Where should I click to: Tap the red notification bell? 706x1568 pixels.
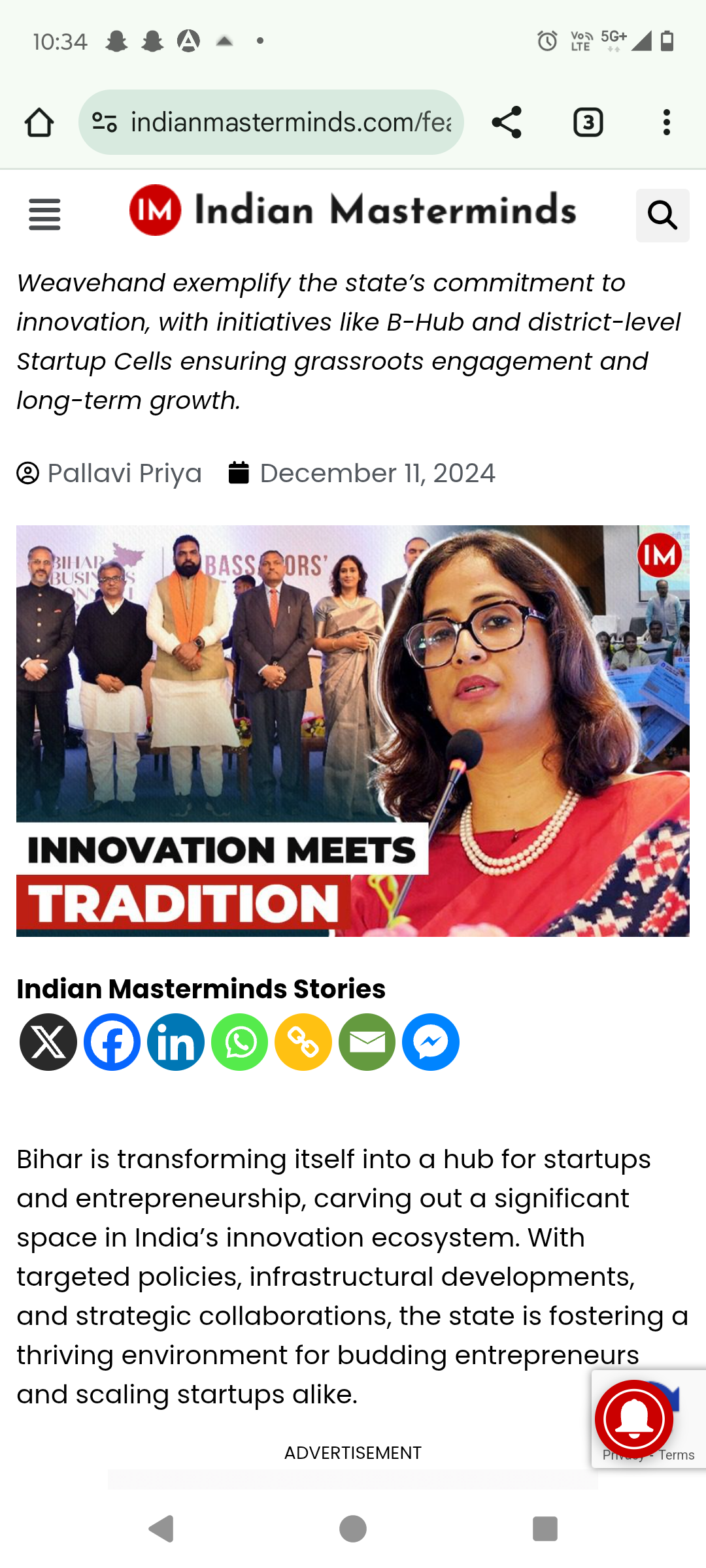(x=634, y=1419)
